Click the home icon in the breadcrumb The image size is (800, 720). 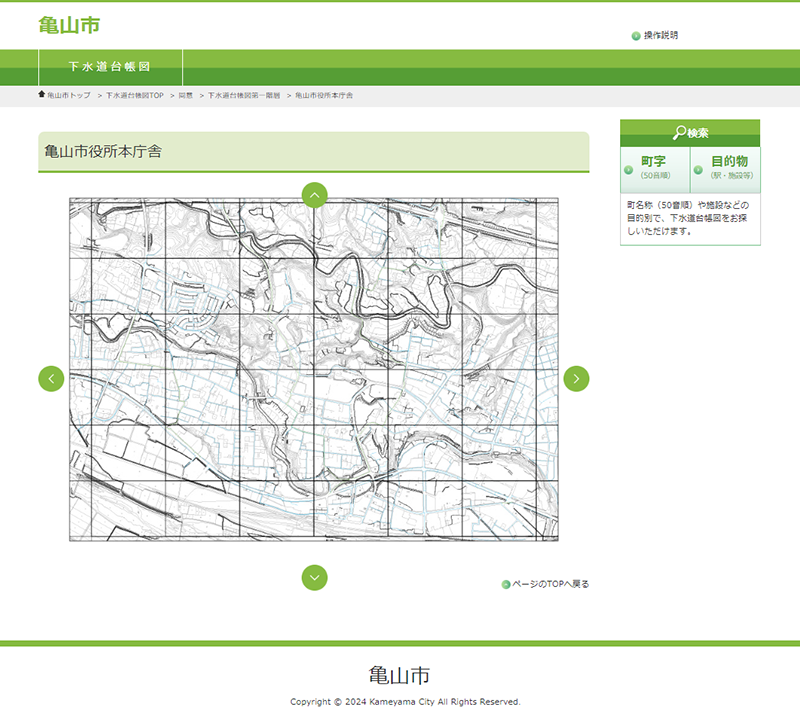coord(41,95)
